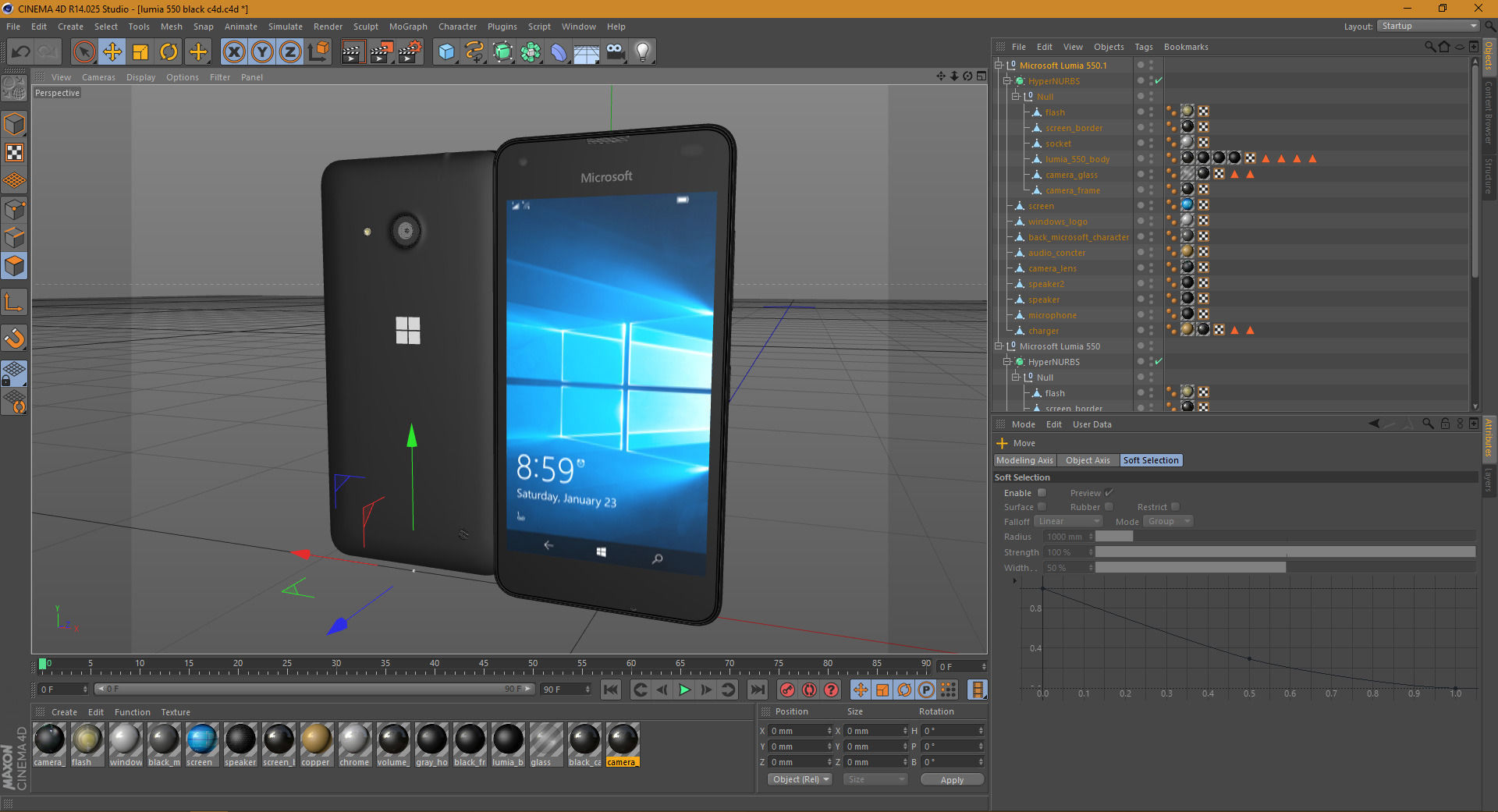Toggle the Rubber checkbox
The image size is (1498, 812).
(1109, 507)
